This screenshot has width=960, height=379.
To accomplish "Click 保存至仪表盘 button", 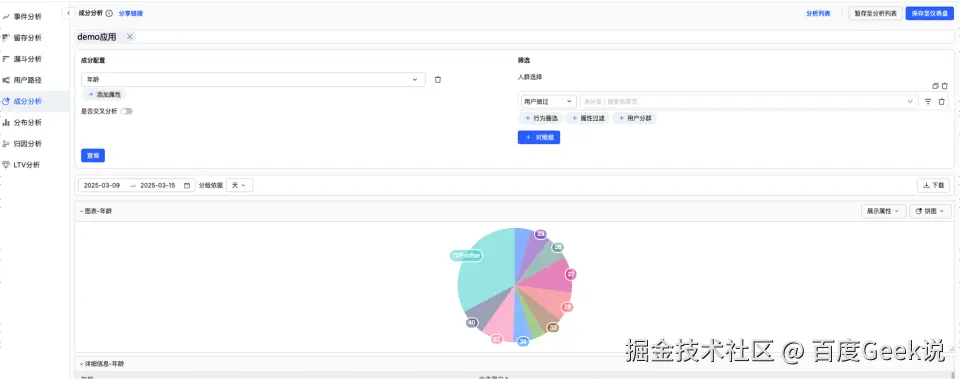I will click(929, 13).
